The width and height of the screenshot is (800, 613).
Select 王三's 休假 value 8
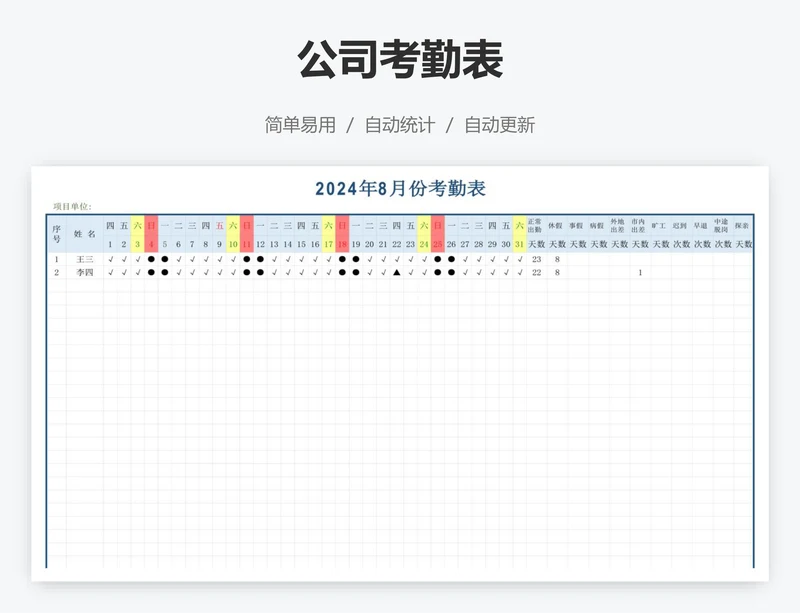click(x=557, y=259)
